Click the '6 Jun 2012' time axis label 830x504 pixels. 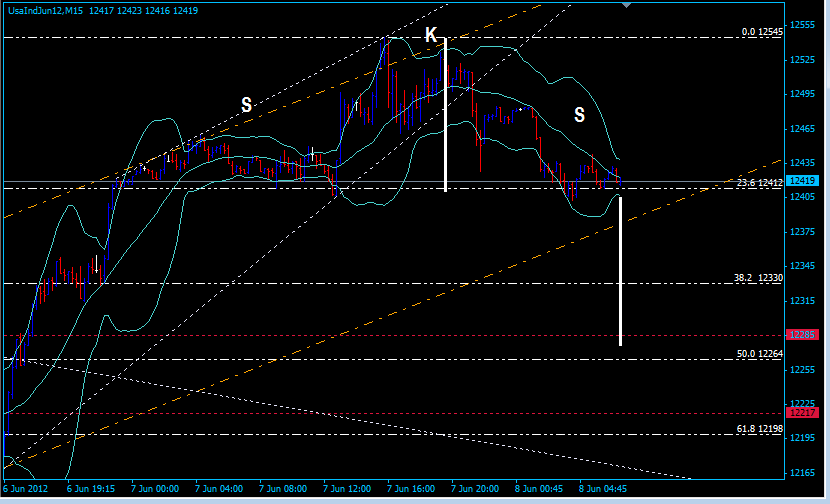tap(26, 489)
